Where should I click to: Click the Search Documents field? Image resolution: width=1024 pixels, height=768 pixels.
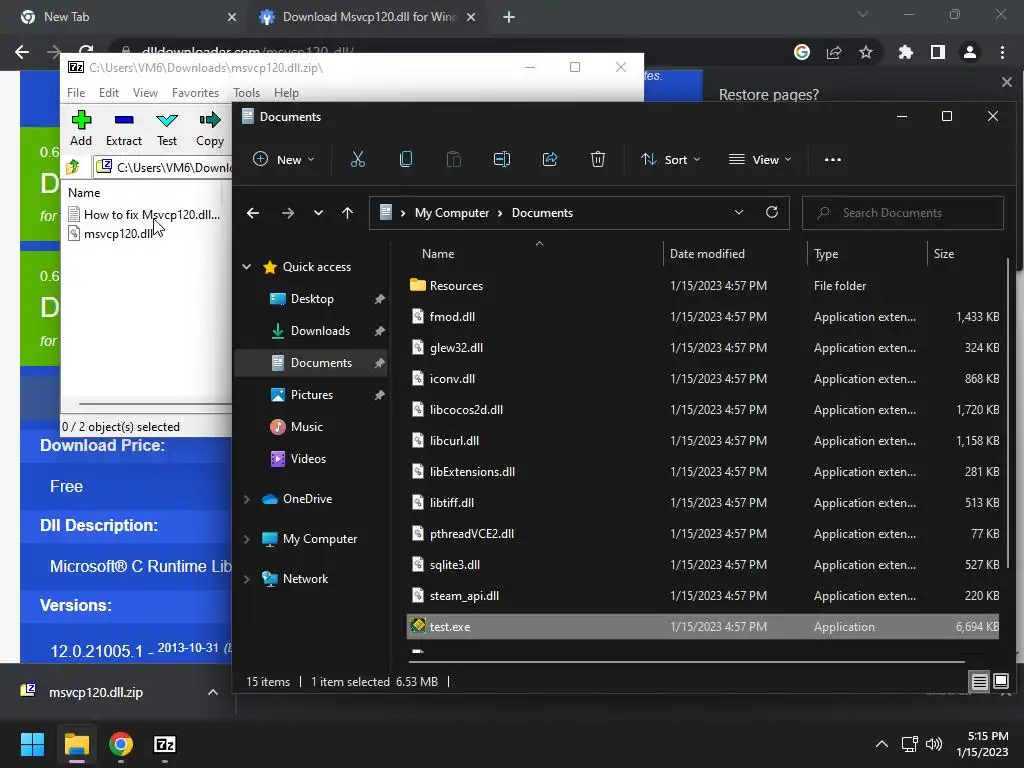point(903,213)
